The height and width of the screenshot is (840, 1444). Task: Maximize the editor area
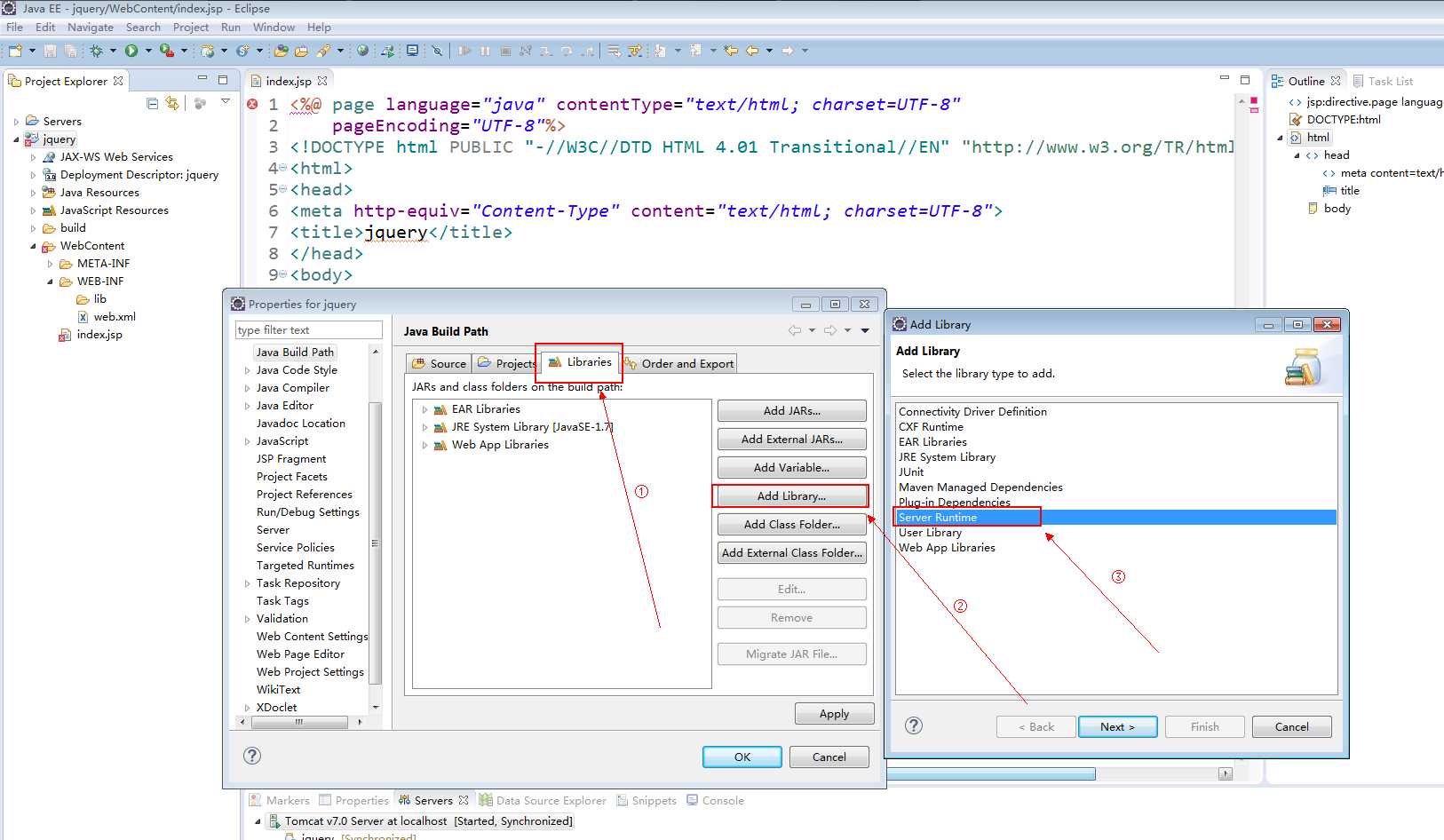[x=1245, y=79]
